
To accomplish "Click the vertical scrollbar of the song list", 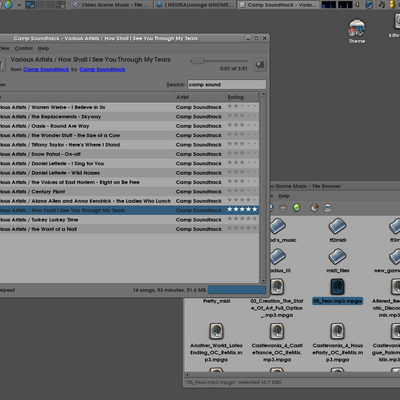I will 263,188.
